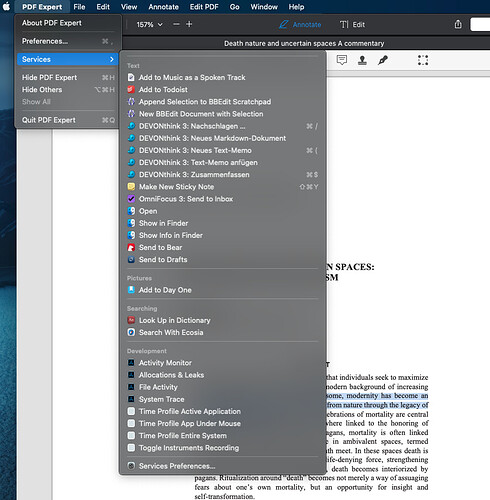The width and height of the screenshot is (490, 500).
Task: Open the Edit PDF menu
Action: [204, 7]
